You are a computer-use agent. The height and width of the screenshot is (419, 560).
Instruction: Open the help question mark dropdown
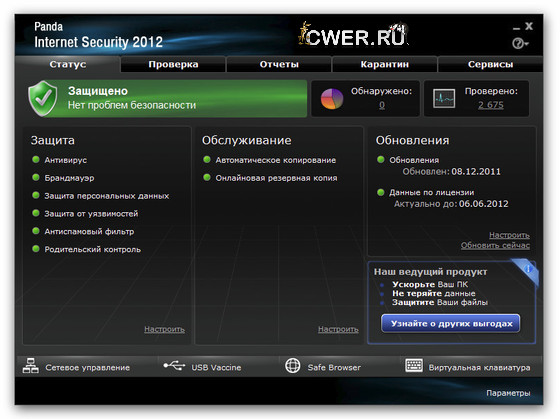tap(520, 44)
